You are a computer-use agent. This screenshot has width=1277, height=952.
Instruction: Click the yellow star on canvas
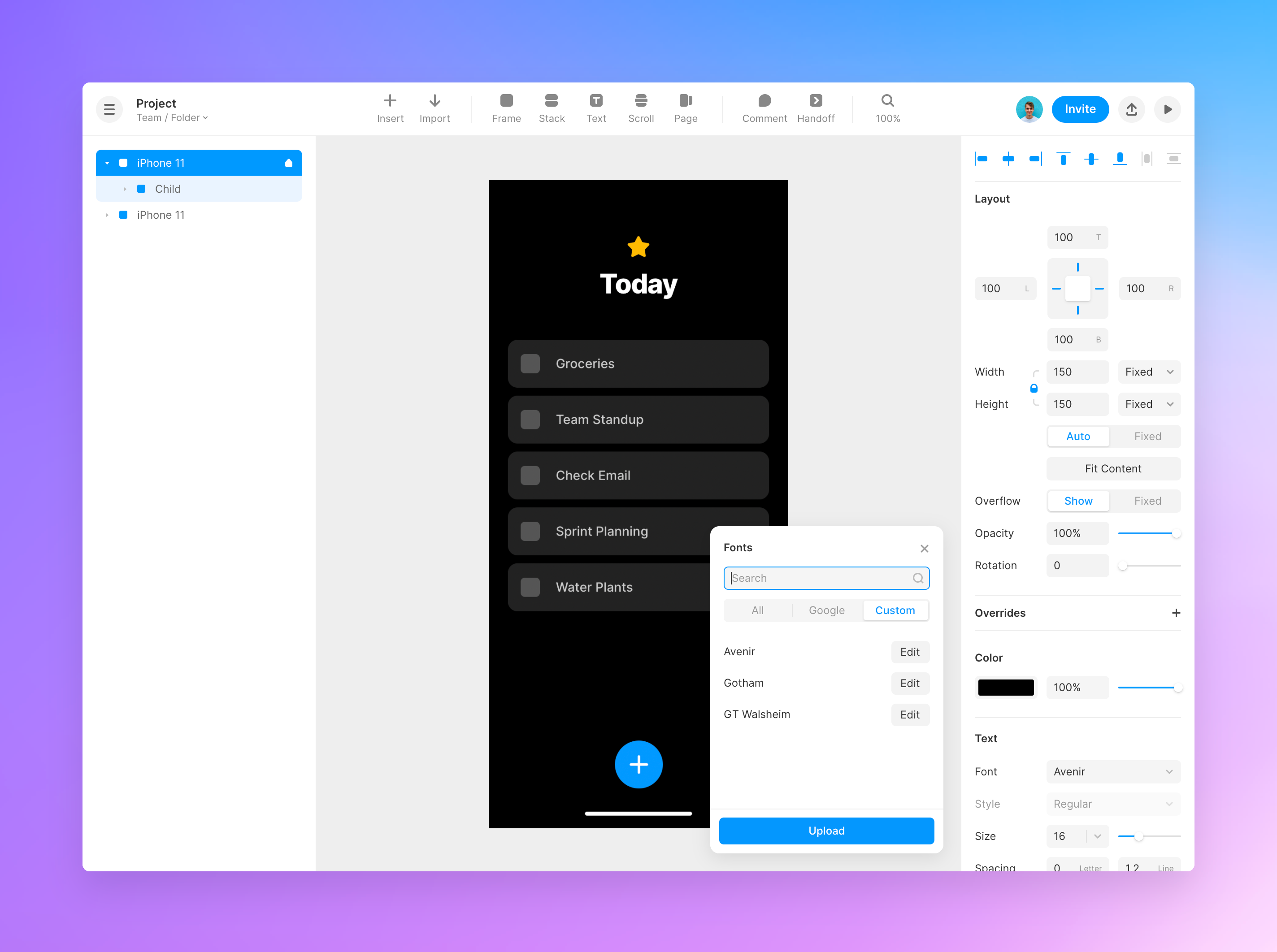coord(638,247)
